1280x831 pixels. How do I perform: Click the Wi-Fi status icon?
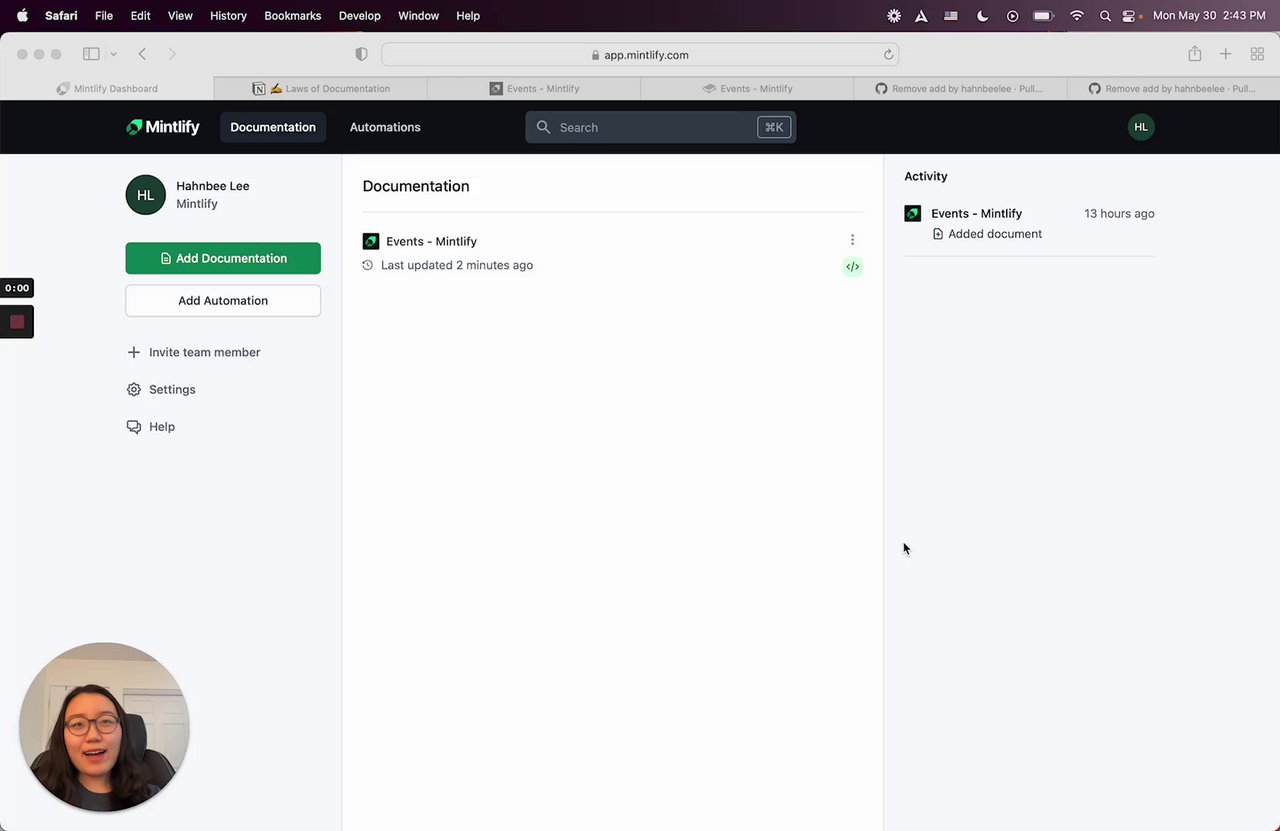tap(1077, 16)
